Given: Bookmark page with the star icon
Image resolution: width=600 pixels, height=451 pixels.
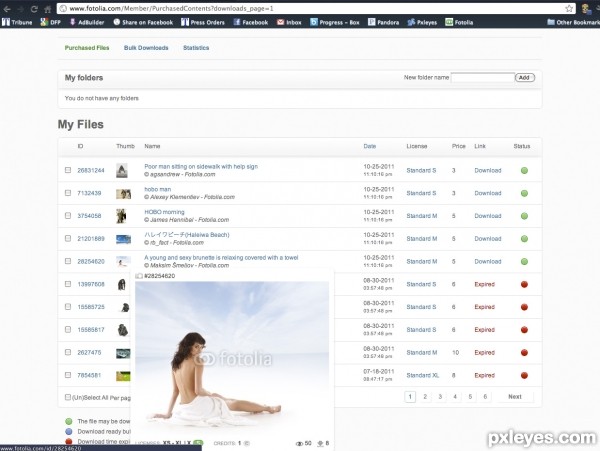Looking at the screenshot, I should point(569,8).
